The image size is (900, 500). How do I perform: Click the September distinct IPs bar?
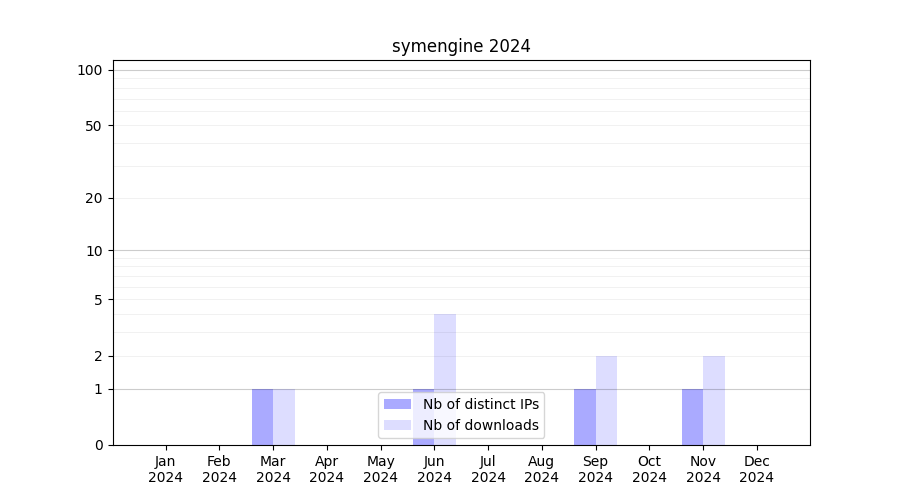pos(584,417)
